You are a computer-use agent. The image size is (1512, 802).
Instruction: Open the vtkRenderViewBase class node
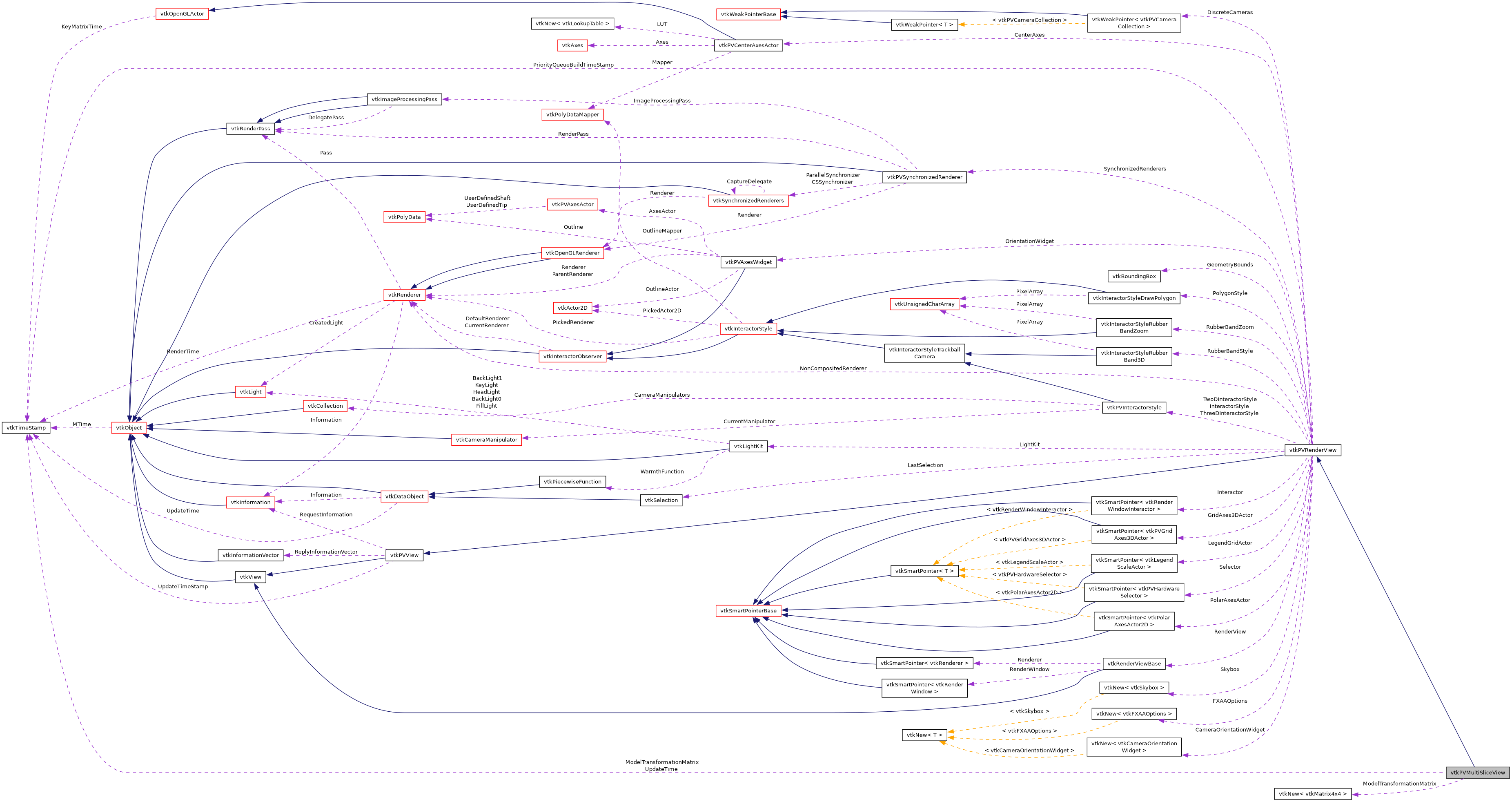[x=1134, y=663]
